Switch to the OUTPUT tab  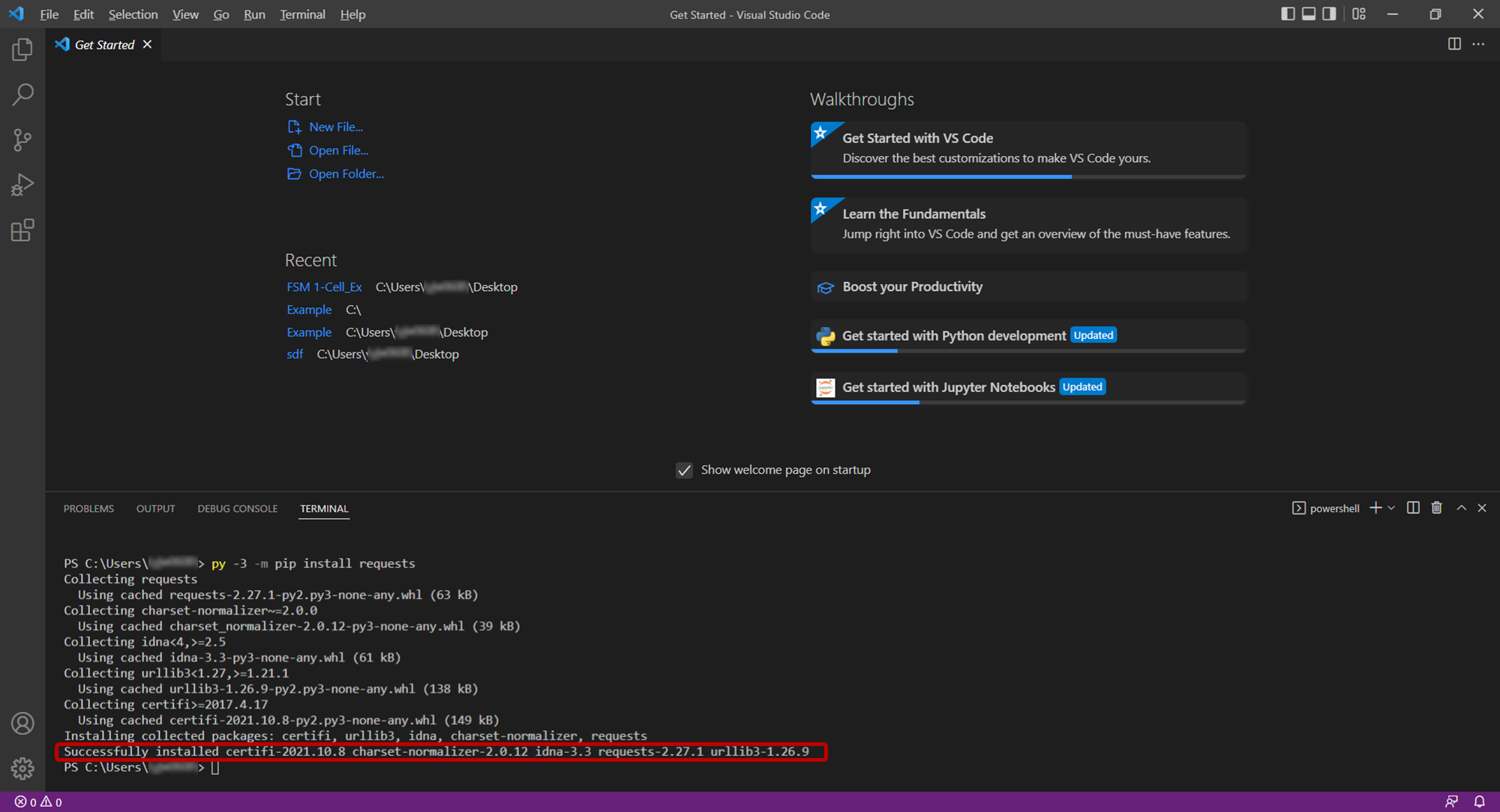(x=155, y=508)
